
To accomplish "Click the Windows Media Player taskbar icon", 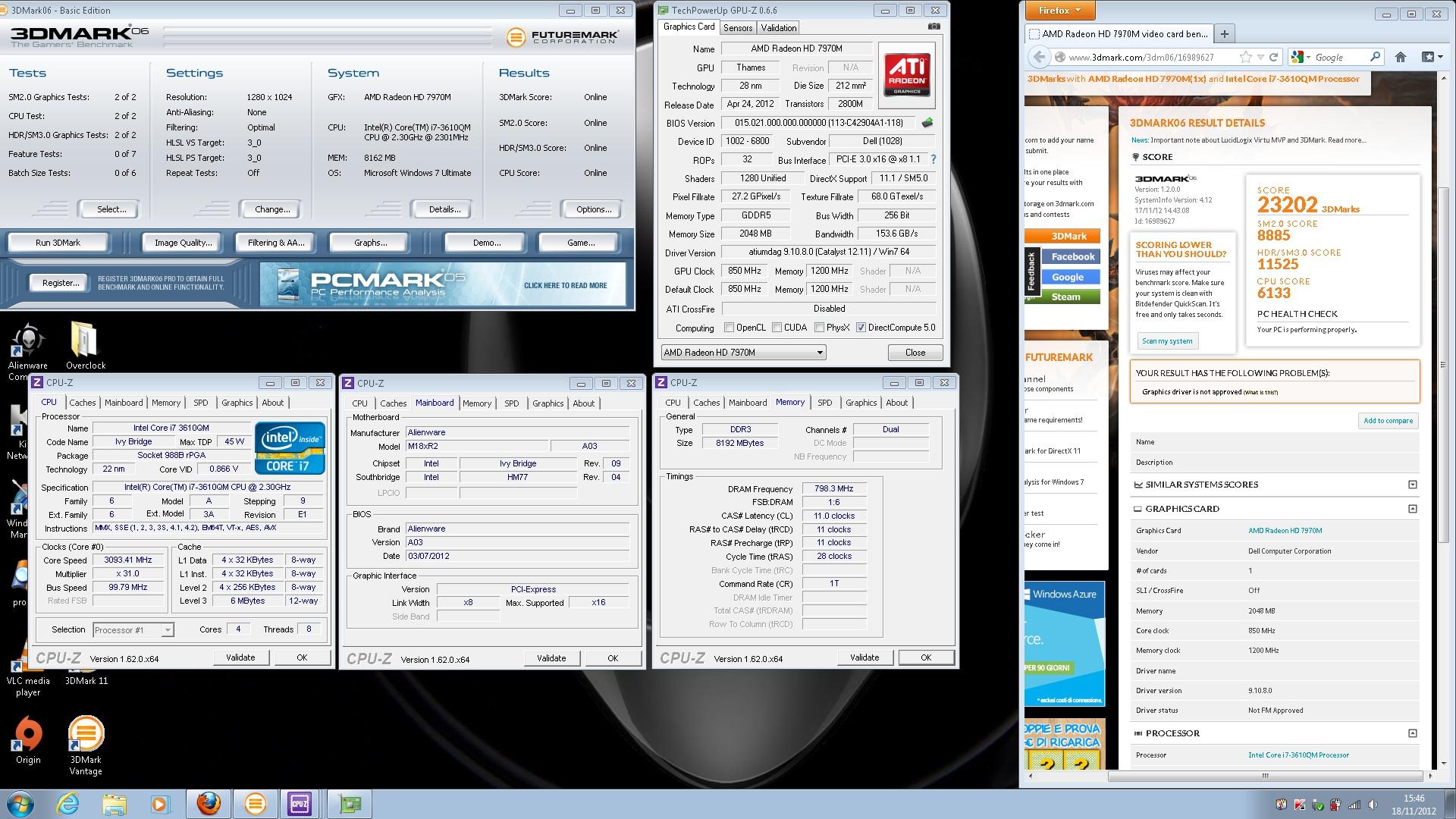I will (x=160, y=804).
